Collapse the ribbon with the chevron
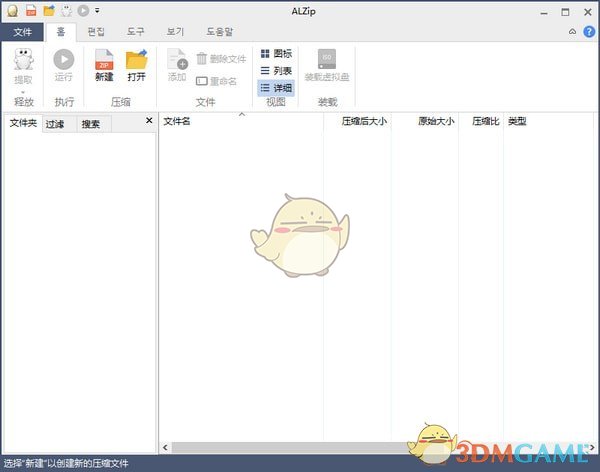This screenshot has height=472, width=600. (x=572, y=32)
